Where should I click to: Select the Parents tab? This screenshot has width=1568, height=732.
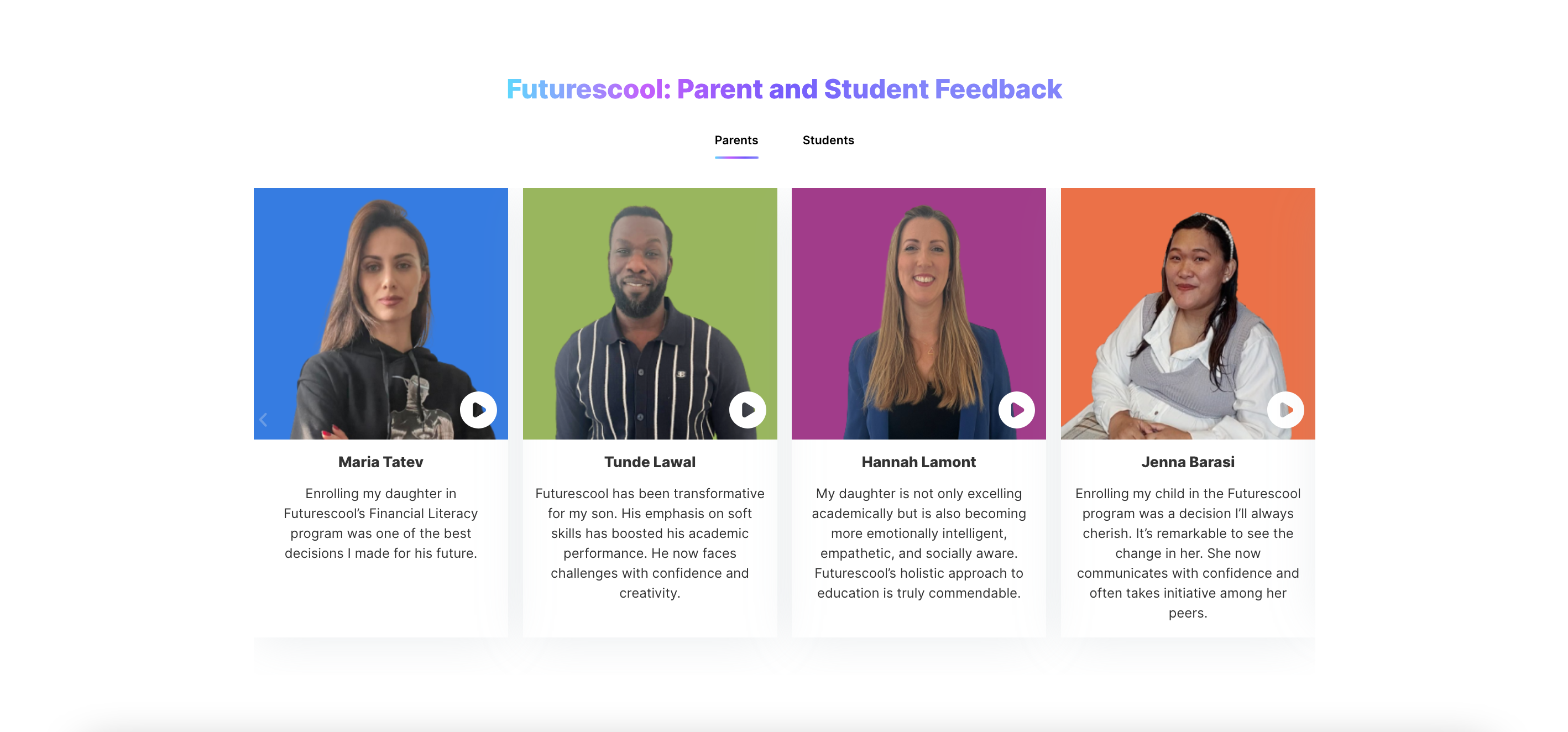click(x=736, y=140)
